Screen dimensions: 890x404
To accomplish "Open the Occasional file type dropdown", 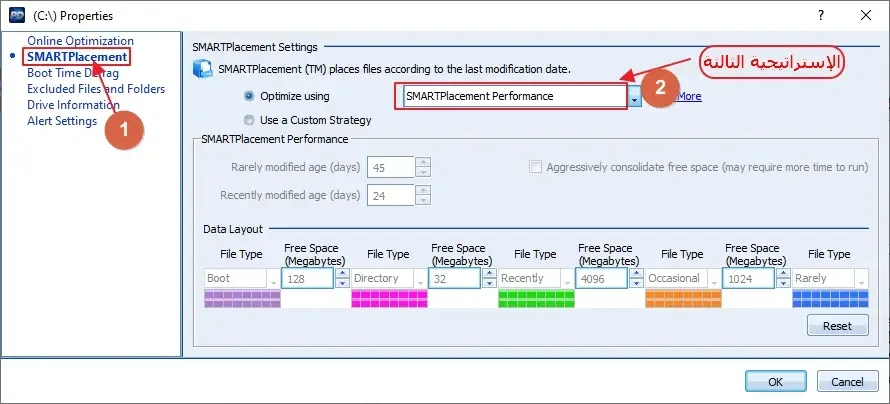I will [715, 279].
